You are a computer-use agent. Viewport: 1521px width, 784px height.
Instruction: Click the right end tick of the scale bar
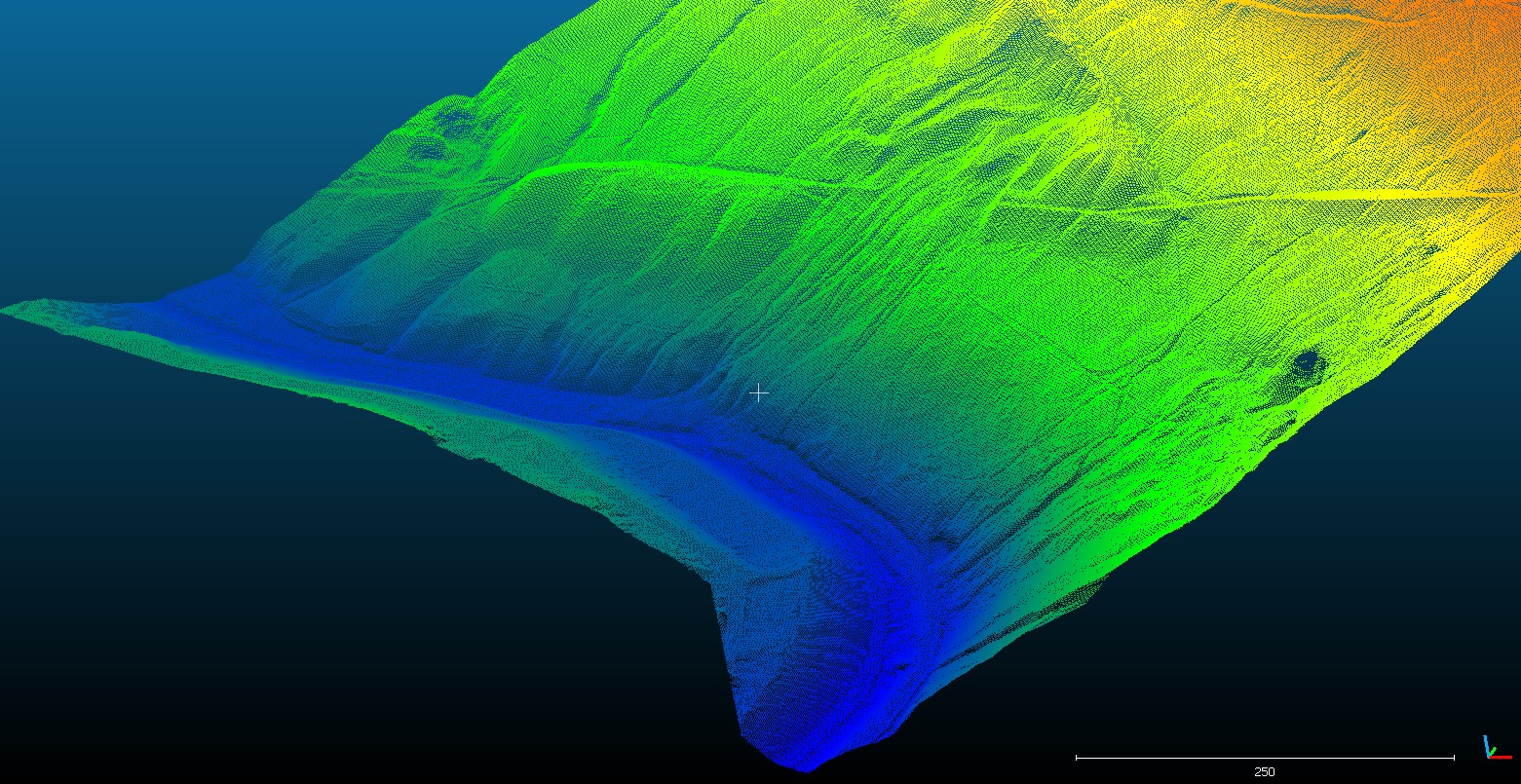(1454, 757)
